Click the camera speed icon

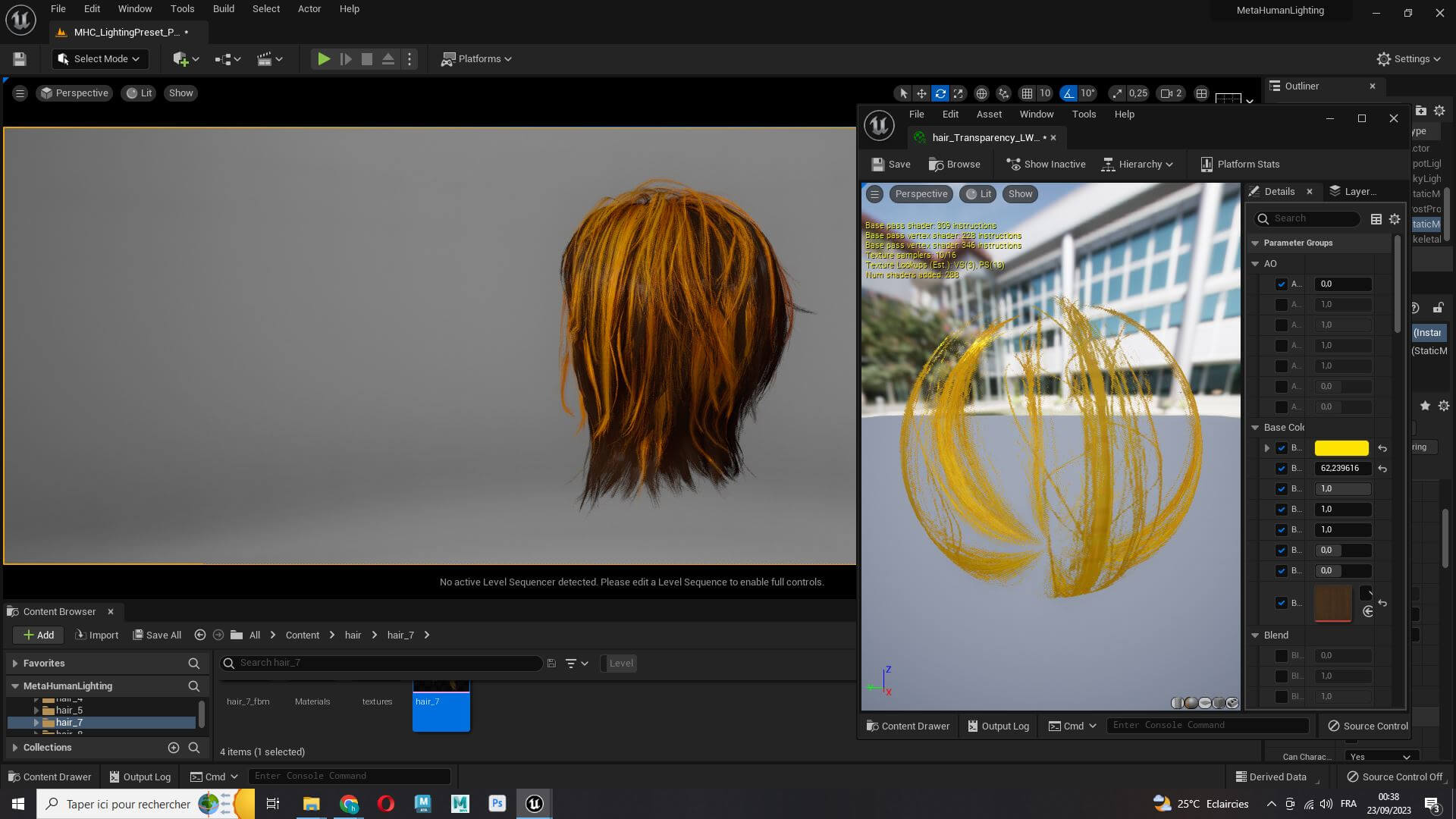[1167, 93]
